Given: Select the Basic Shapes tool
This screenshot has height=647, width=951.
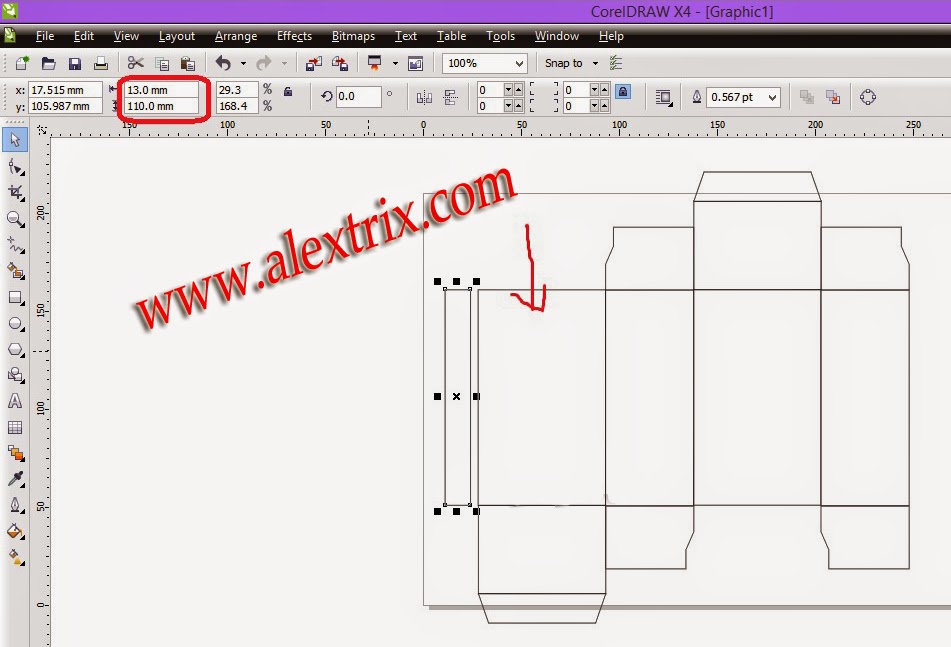Looking at the screenshot, I should [16, 375].
